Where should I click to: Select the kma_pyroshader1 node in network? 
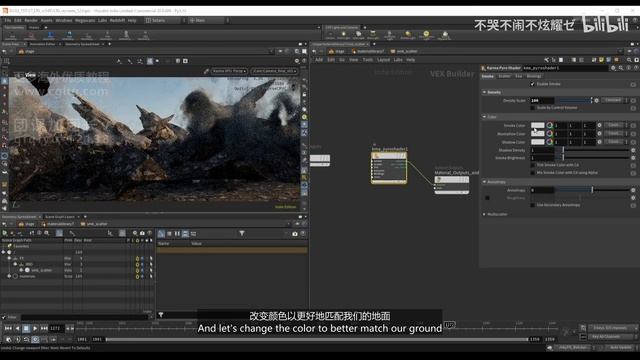pyautogui.click(x=389, y=167)
